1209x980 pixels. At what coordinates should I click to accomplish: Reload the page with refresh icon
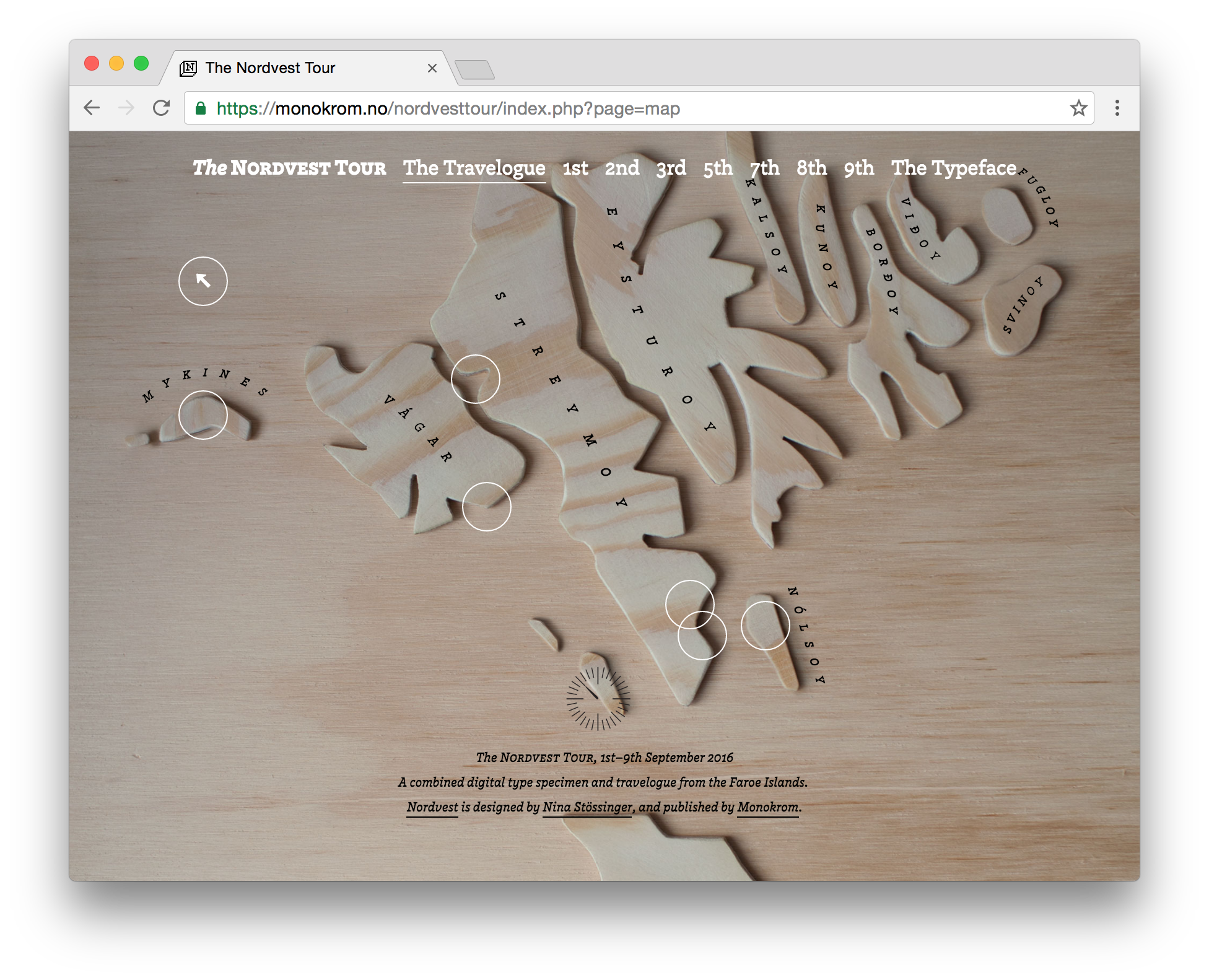tap(162, 108)
